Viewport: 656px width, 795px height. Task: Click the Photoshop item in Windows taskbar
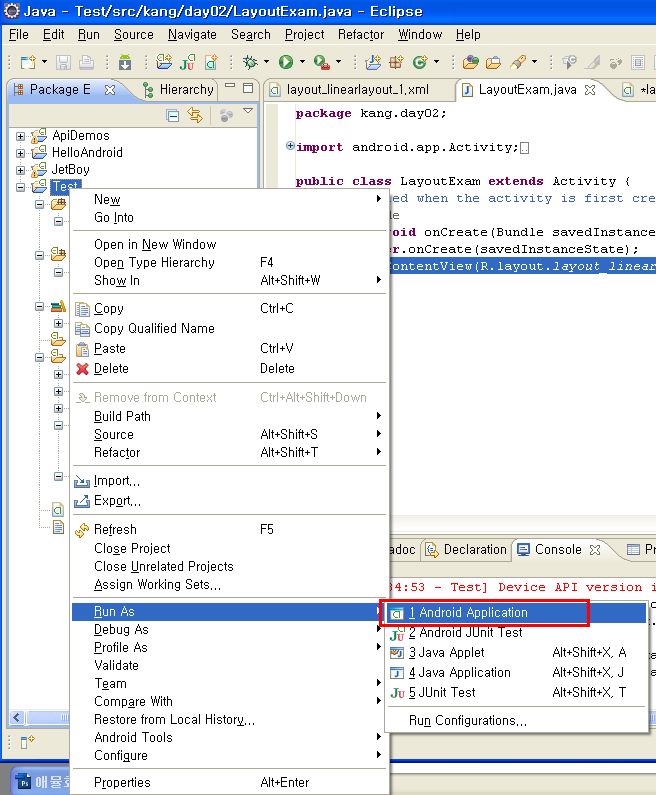tap(41, 781)
